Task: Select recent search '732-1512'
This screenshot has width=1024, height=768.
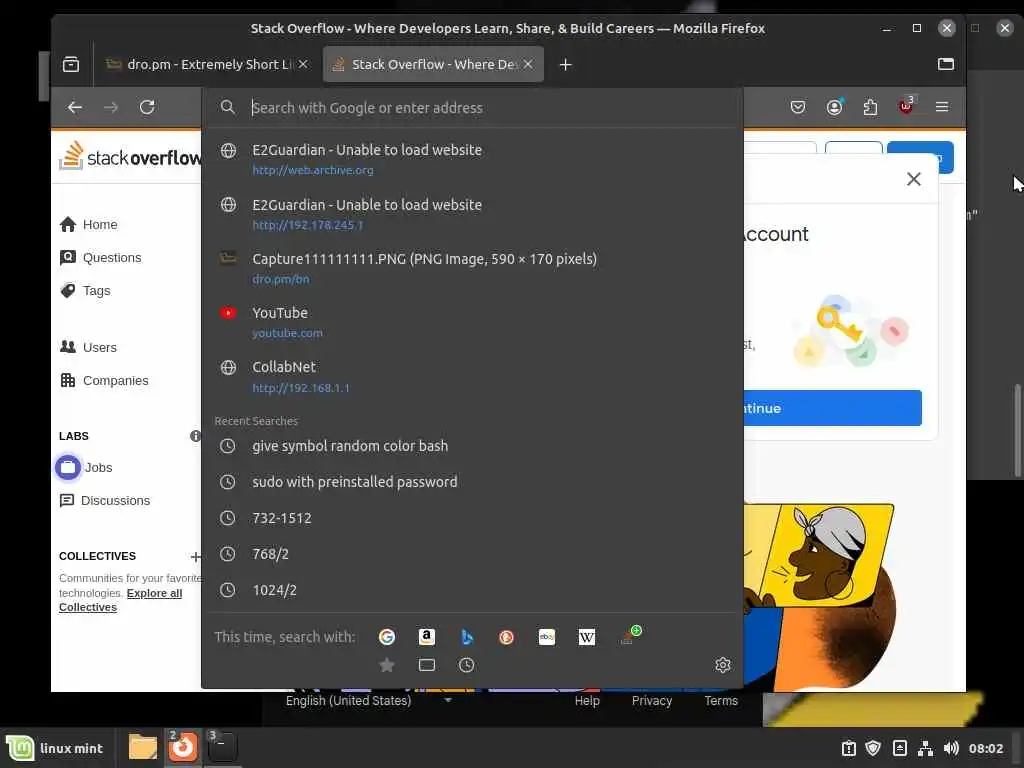Action: pos(472,519)
